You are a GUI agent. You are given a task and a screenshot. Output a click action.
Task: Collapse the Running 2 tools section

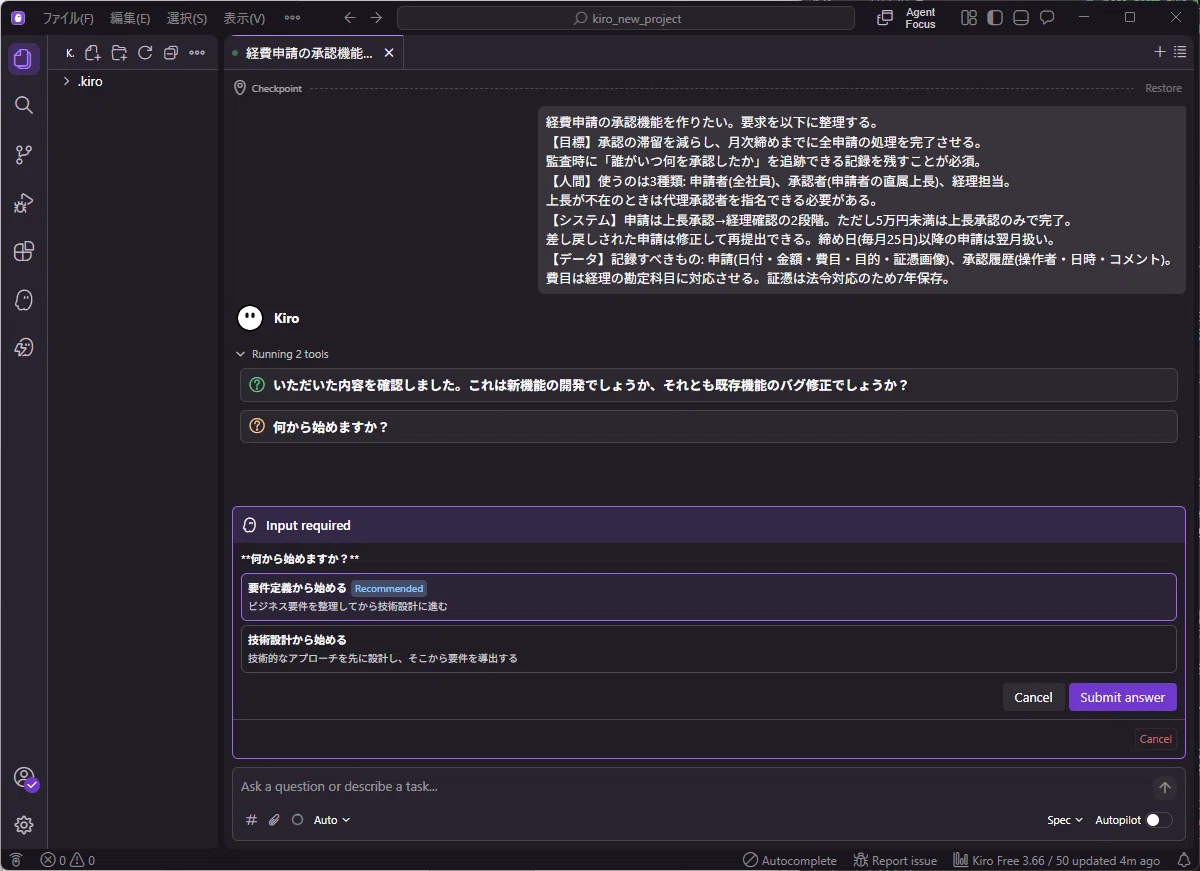pos(282,354)
